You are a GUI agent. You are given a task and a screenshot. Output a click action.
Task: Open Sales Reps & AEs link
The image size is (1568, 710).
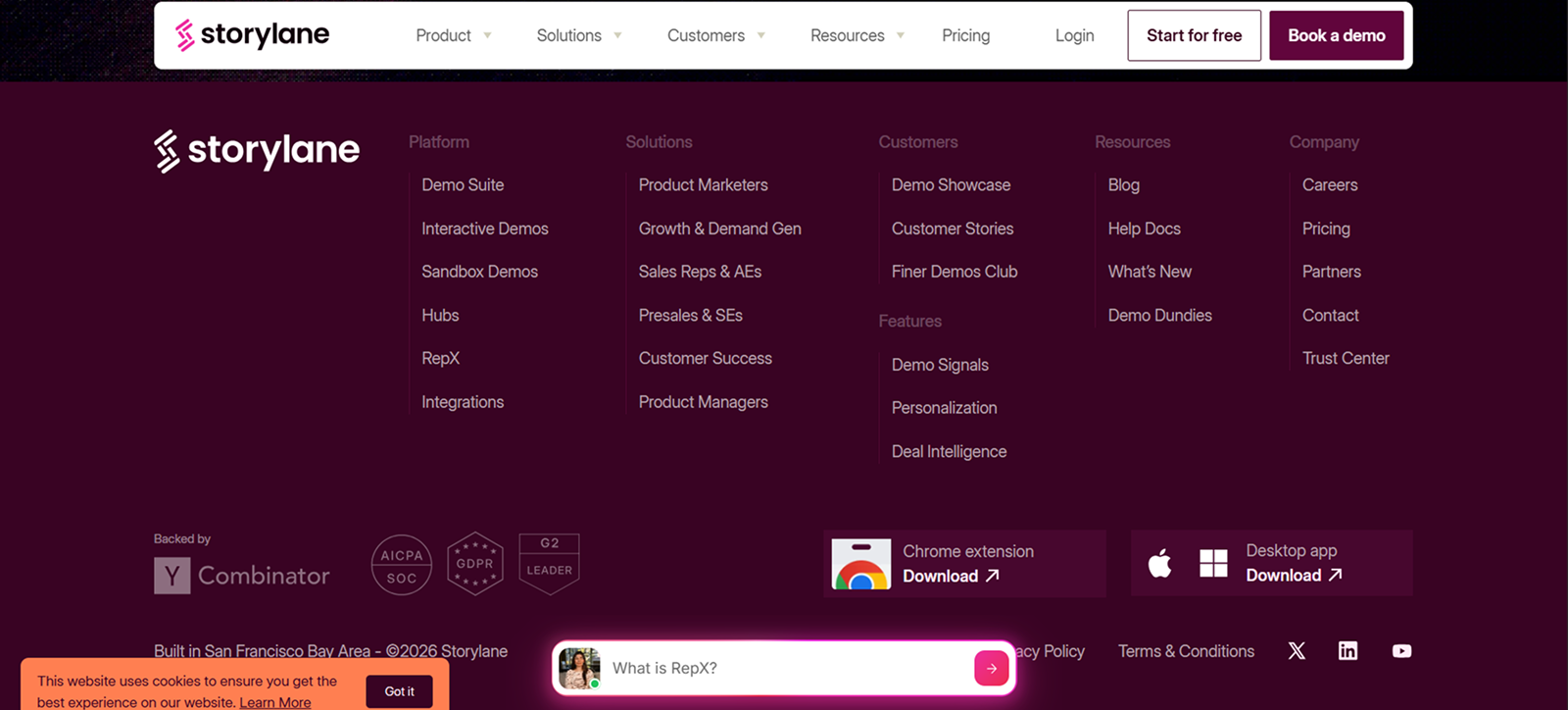(700, 272)
